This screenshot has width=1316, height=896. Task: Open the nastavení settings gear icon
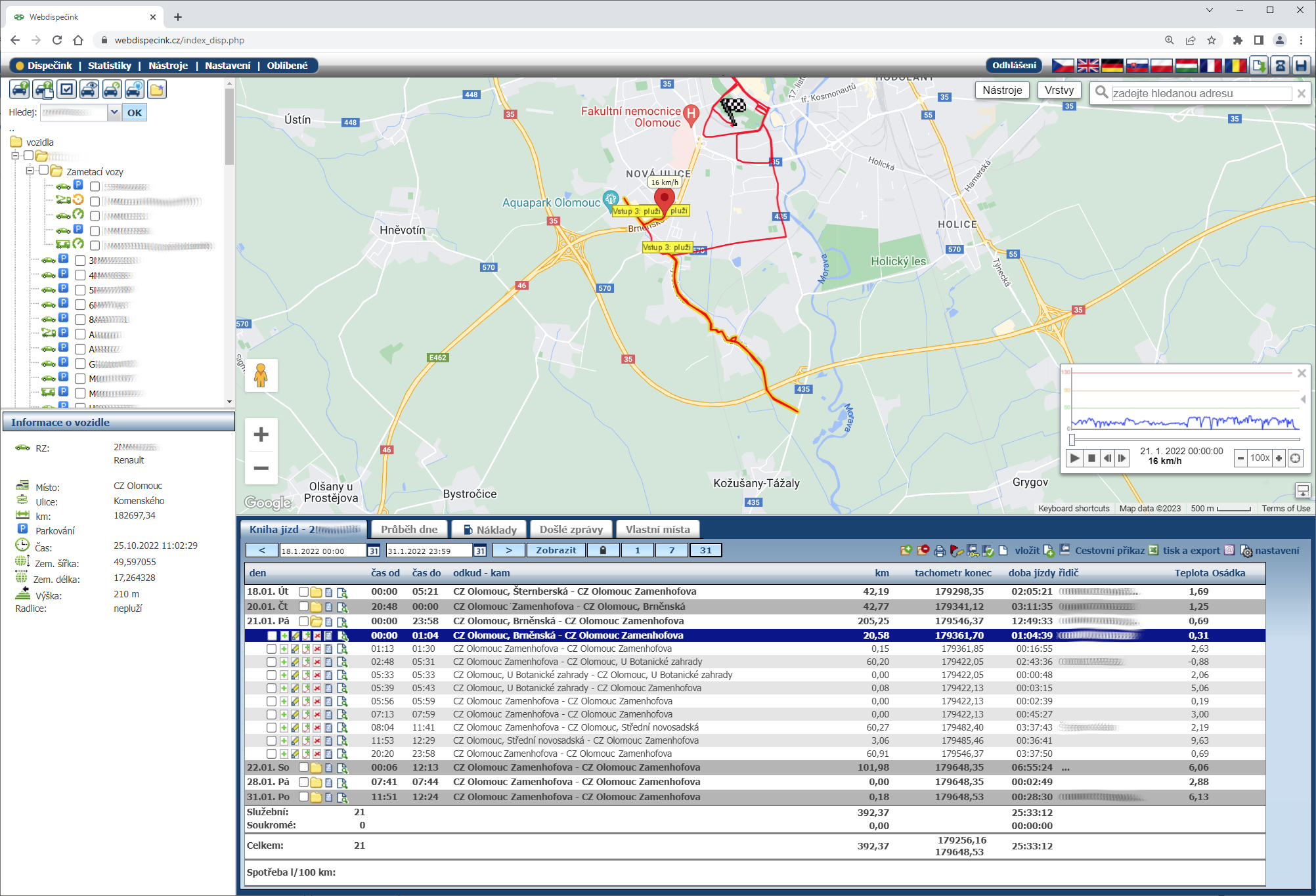[x=1246, y=551]
